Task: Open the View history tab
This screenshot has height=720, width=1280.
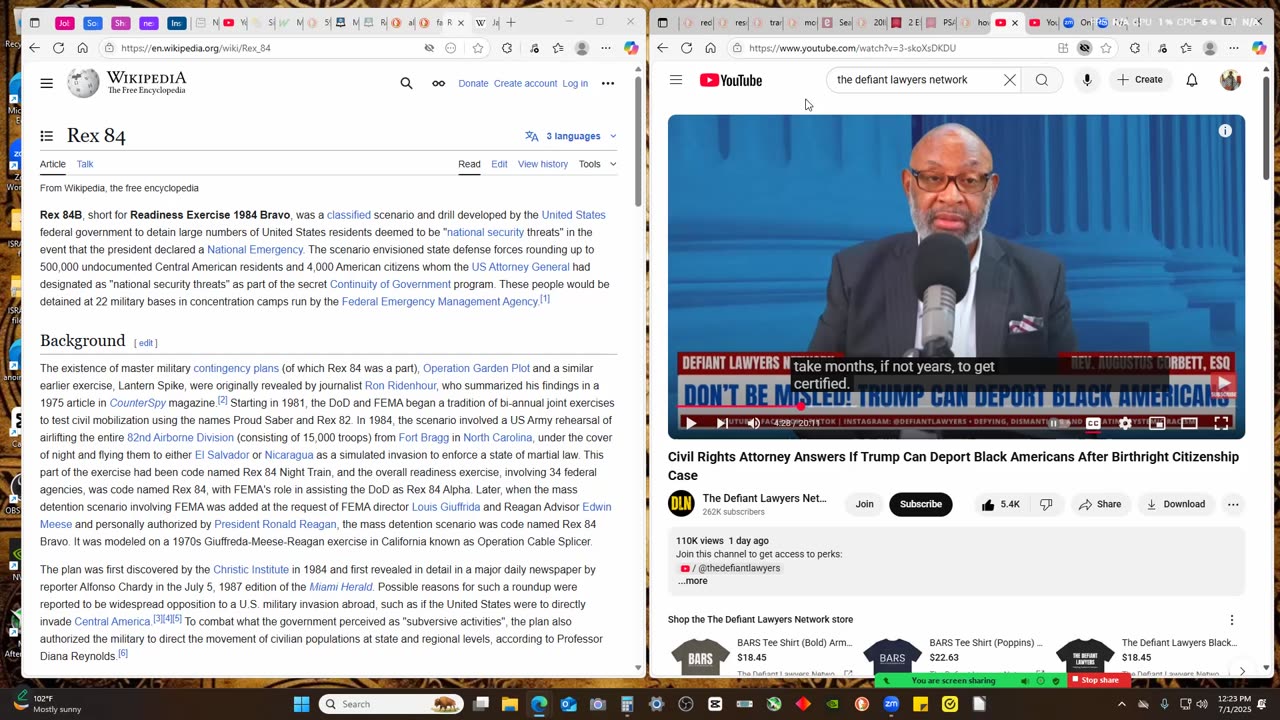Action: tap(543, 164)
